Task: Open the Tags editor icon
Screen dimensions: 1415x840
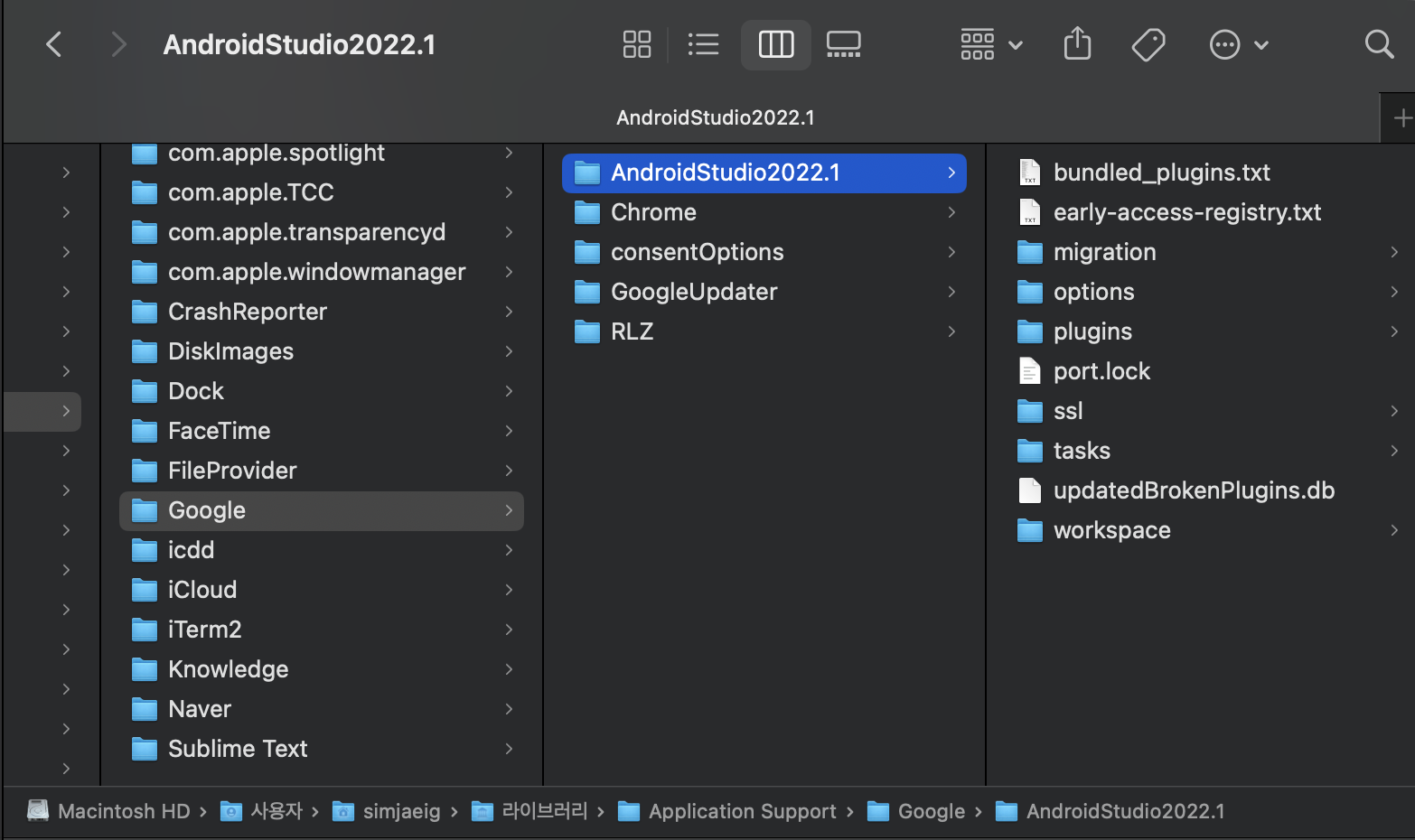Action: [1148, 44]
